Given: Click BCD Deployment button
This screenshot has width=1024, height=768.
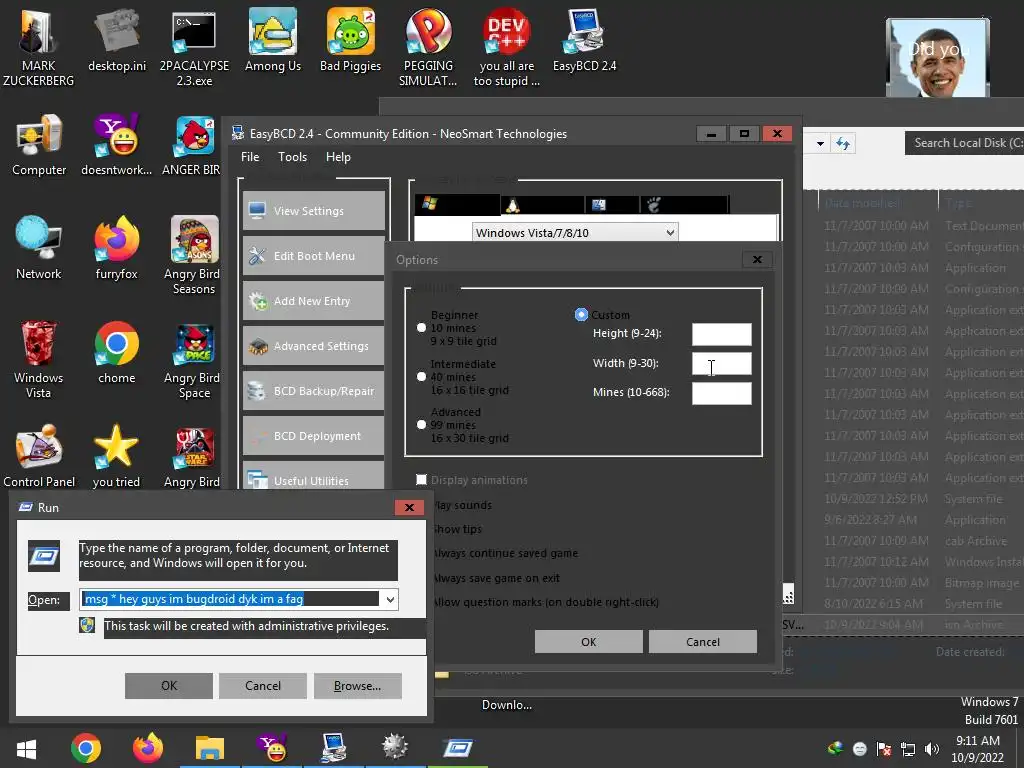Looking at the screenshot, I should point(313,436).
